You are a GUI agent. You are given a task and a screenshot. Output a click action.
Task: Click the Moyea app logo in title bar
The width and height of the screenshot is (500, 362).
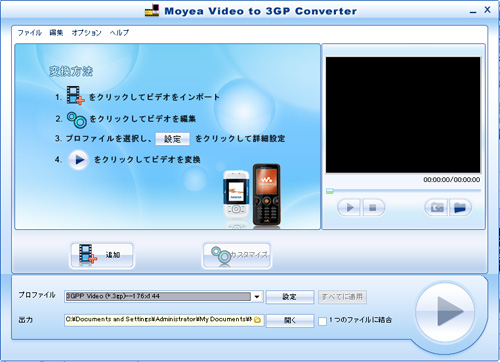[x=152, y=11]
